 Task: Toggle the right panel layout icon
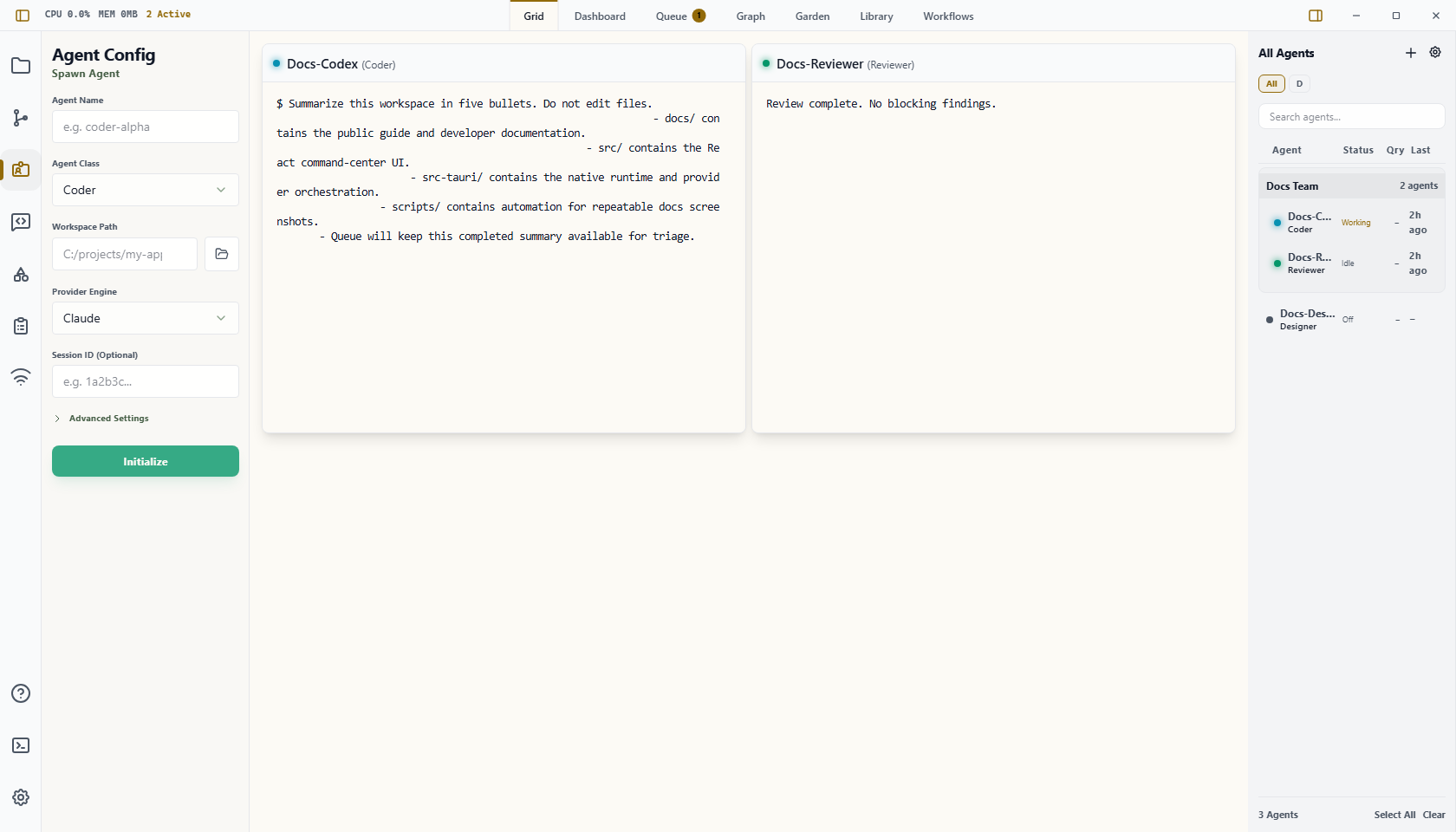pos(1316,16)
